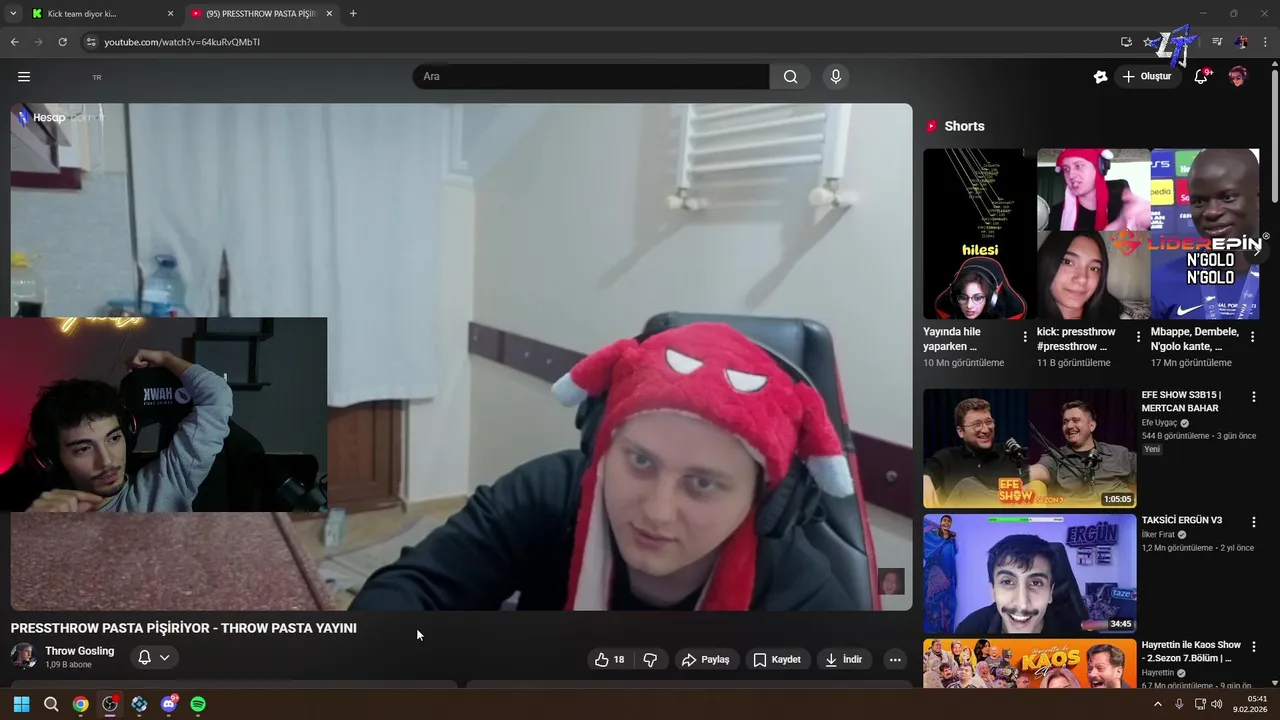Click the YouTube search magnifier button
This screenshot has width=1280, height=720.
click(x=790, y=77)
